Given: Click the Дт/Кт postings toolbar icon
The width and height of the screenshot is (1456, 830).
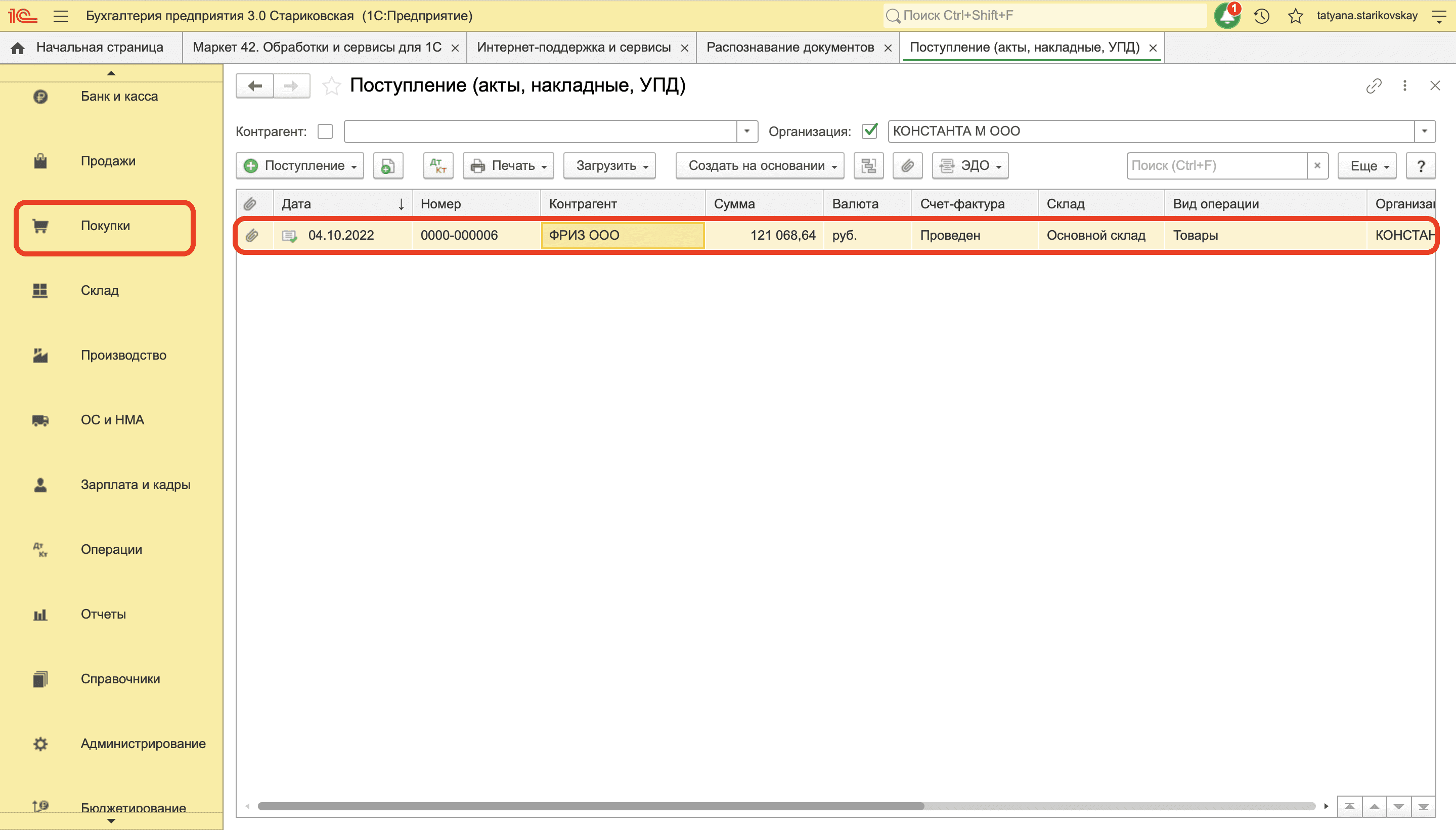Looking at the screenshot, I should [438, 165].
